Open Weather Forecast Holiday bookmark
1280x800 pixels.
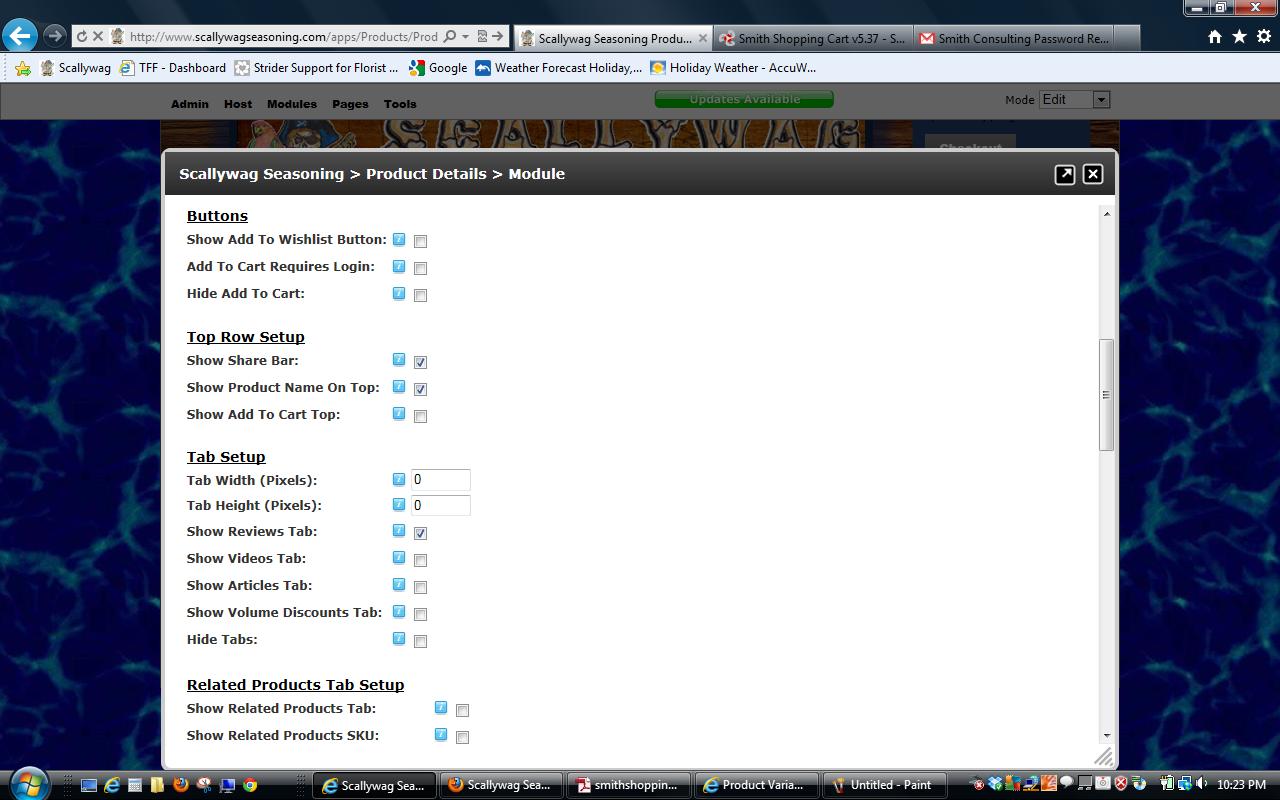[x=558, y=68]
